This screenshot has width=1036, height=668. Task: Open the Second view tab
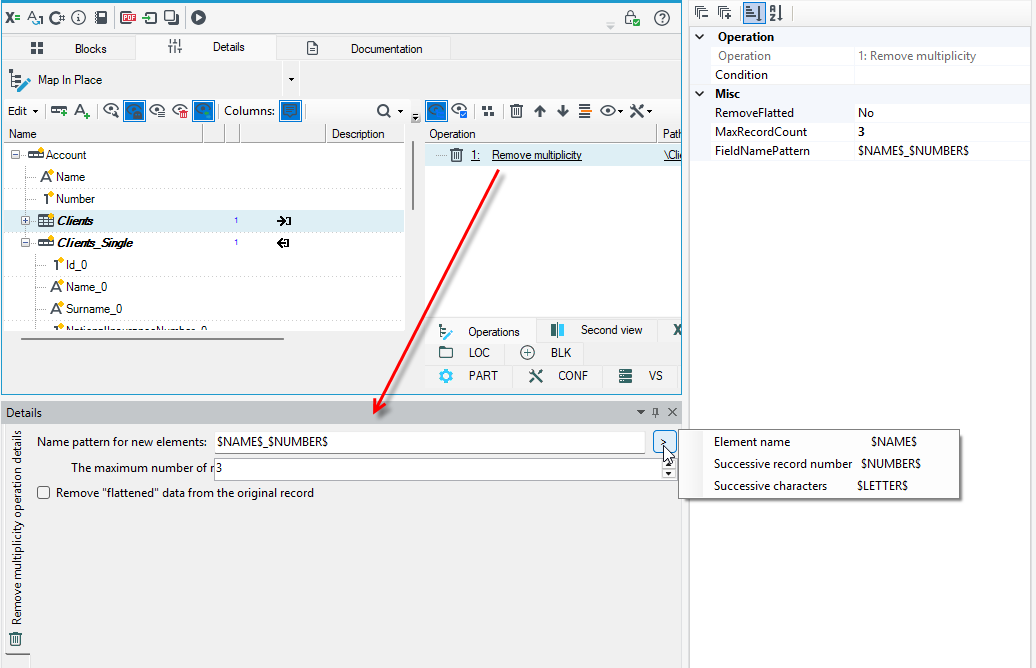[x=597, y=330]
